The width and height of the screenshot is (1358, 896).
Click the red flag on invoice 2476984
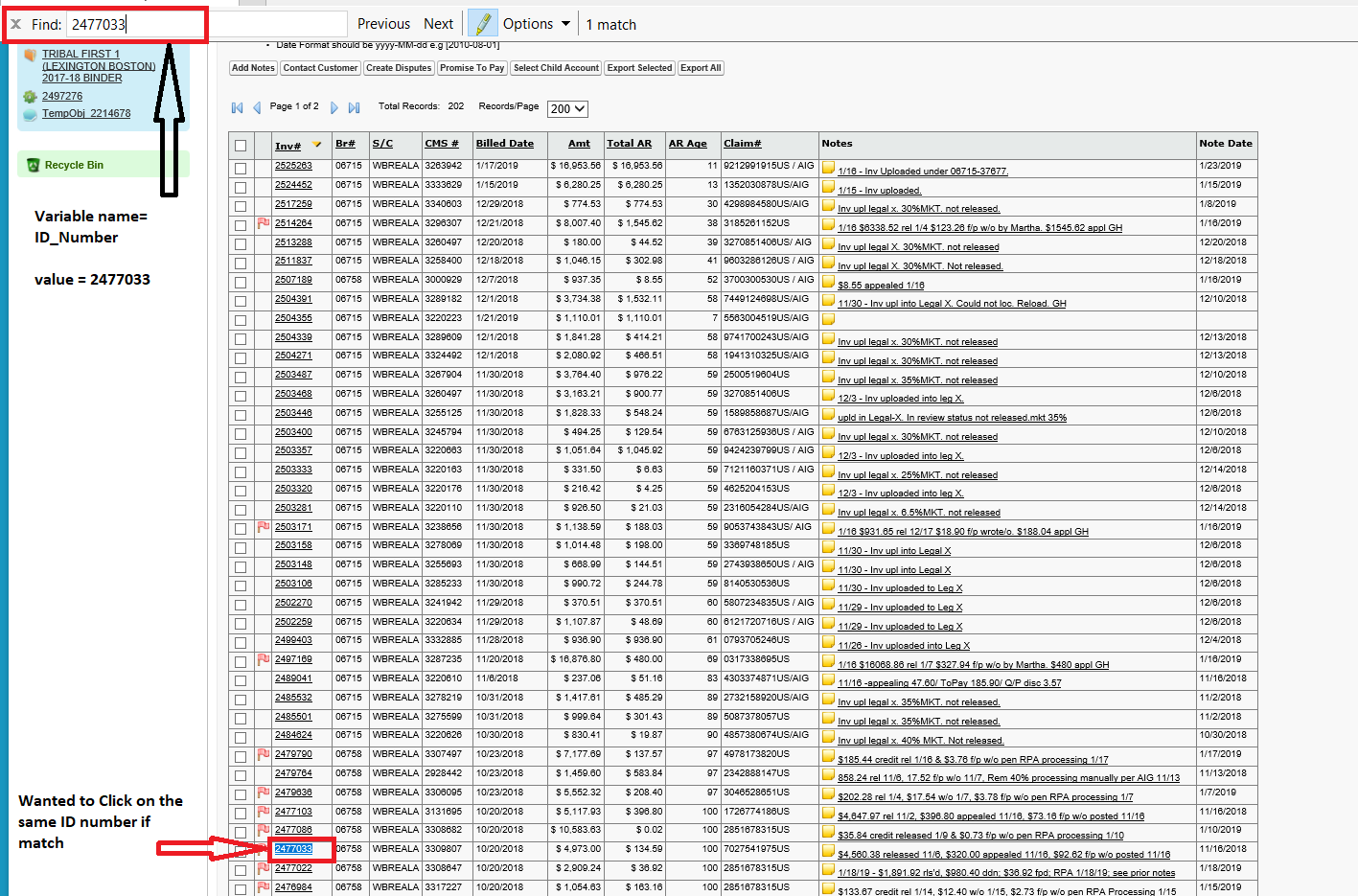(263, 887)
